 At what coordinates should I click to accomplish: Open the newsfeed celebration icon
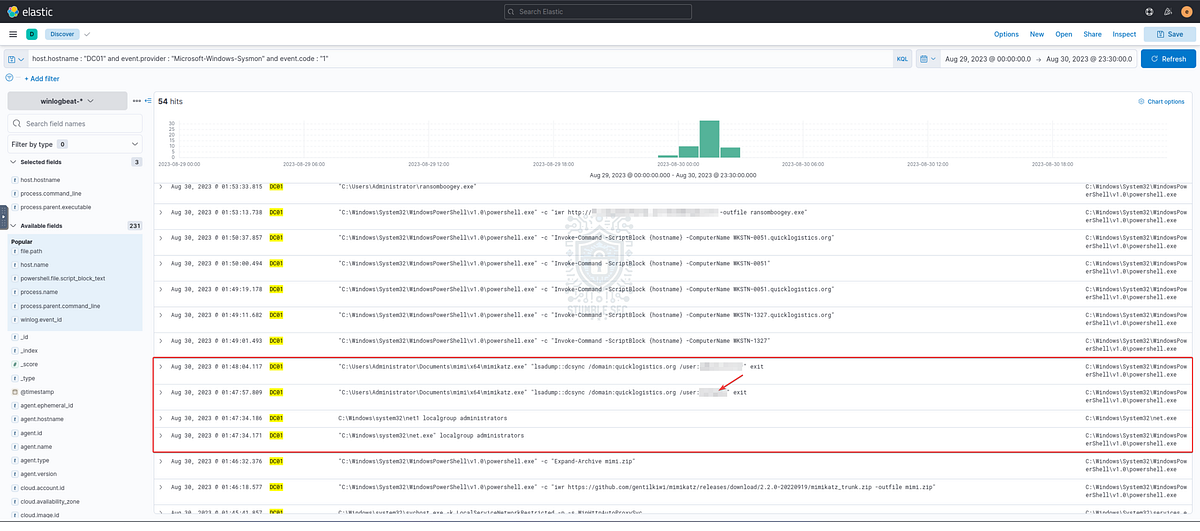[x=1169, y=11]
